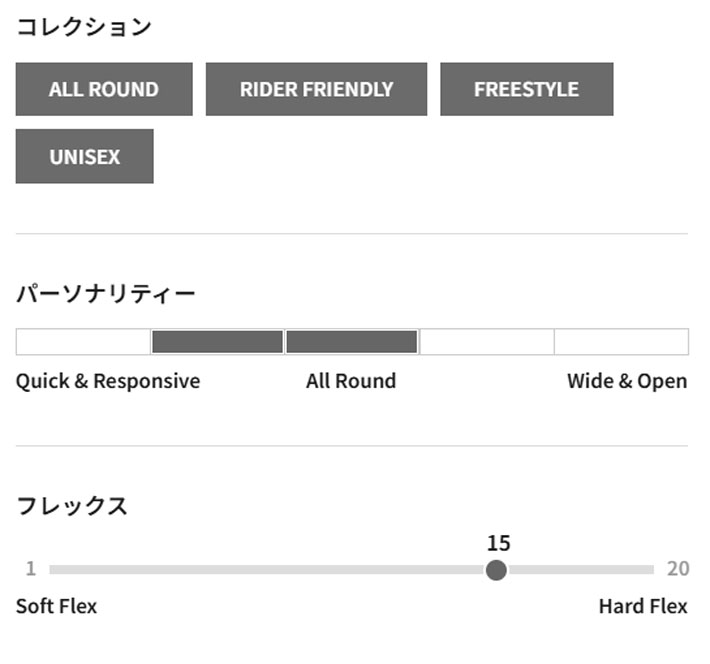
Task: Select the second filled personality segment
Action: (x=217, y=342)
